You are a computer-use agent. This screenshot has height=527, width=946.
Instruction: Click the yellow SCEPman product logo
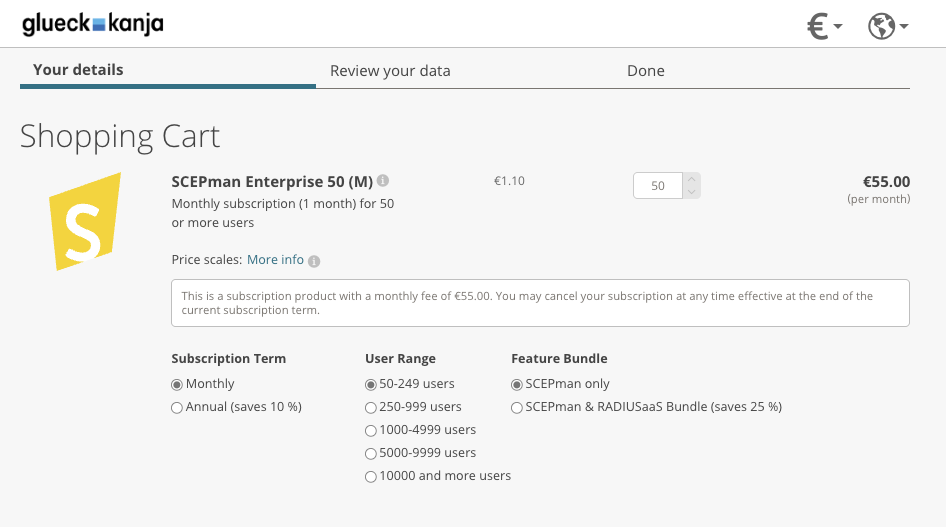[85, 222]
